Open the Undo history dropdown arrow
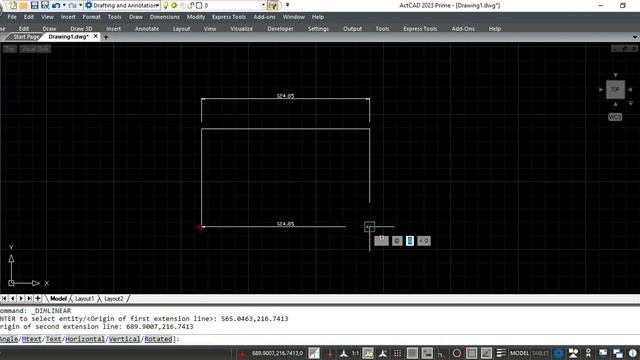 pos(64,5)
